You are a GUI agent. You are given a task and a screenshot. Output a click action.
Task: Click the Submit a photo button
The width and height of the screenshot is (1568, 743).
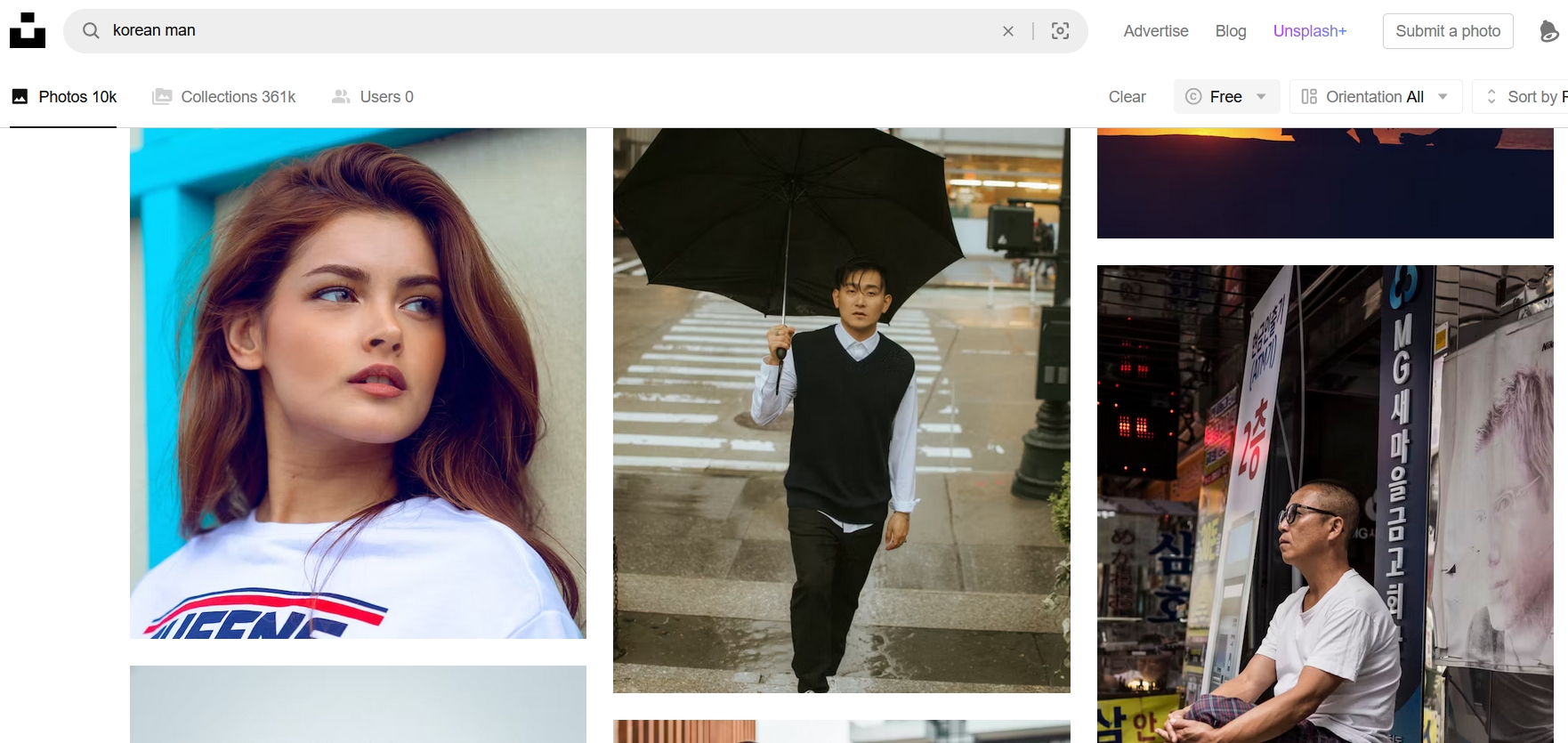pos(1447,31)
